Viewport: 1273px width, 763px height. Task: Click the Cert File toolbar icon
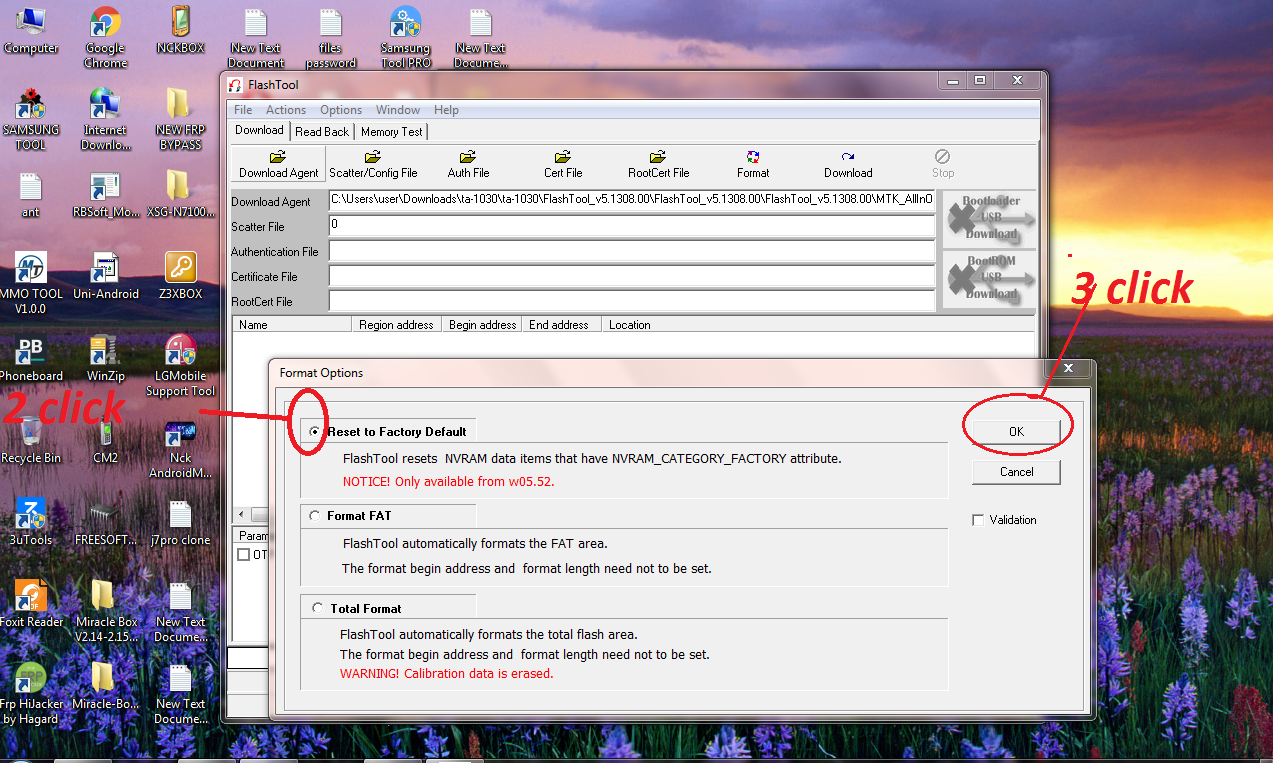tap(563, 157)
